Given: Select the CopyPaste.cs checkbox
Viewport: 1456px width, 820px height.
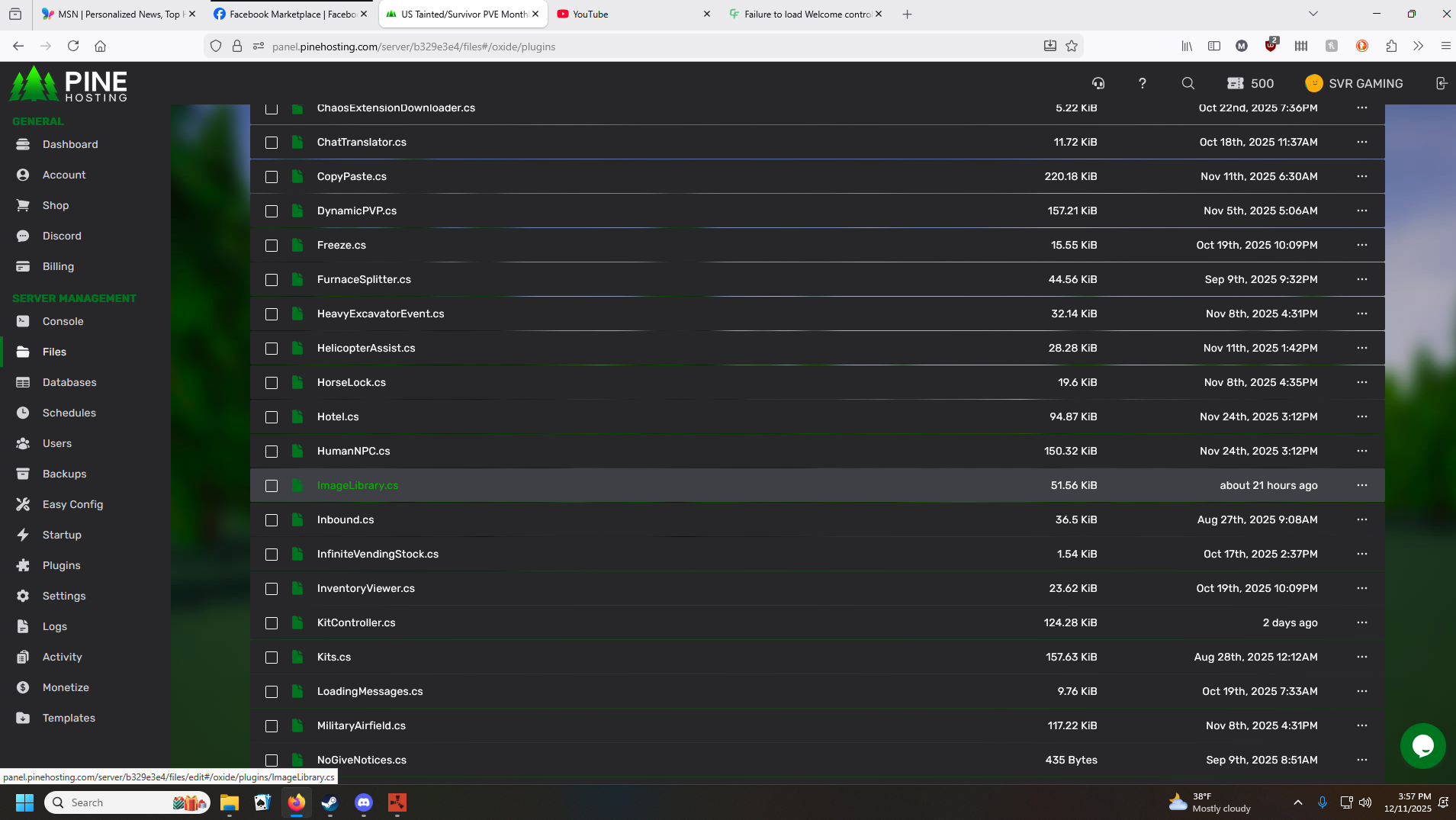Looking at the screenshot, I should (x=272, y=177).
